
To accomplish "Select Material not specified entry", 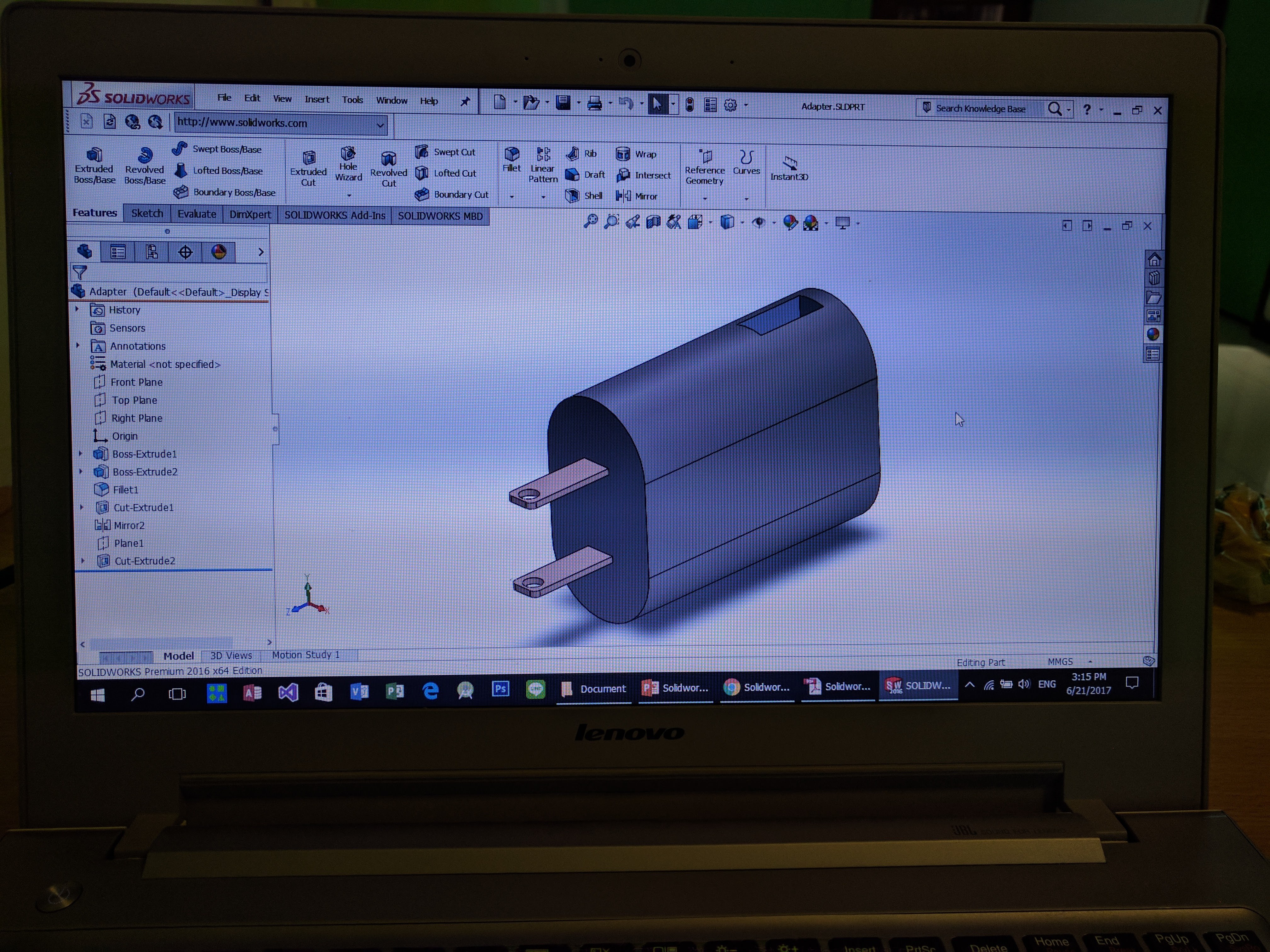I will tap(156, 364).
